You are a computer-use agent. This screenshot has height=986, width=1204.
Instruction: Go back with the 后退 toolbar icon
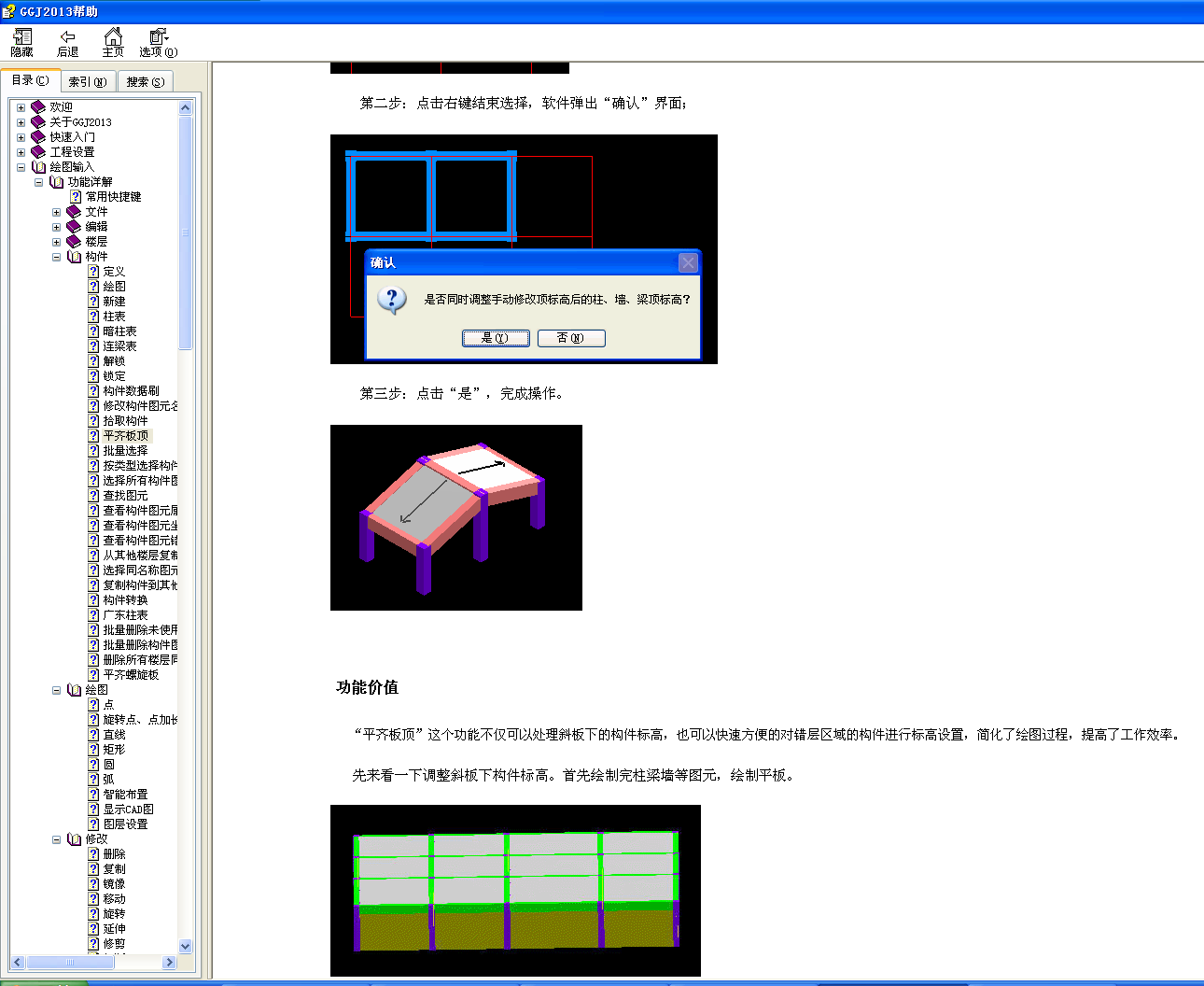point(67,42)
